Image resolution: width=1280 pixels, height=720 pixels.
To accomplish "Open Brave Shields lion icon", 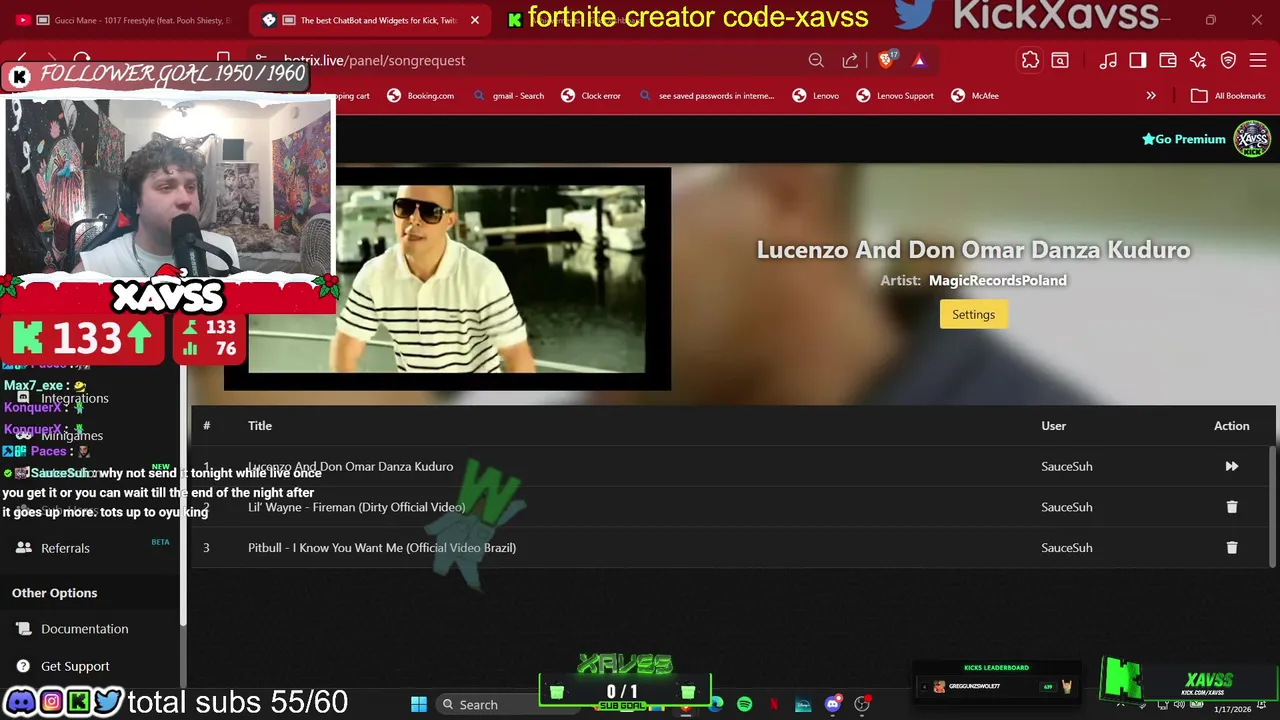I will (x=886, y=61).
